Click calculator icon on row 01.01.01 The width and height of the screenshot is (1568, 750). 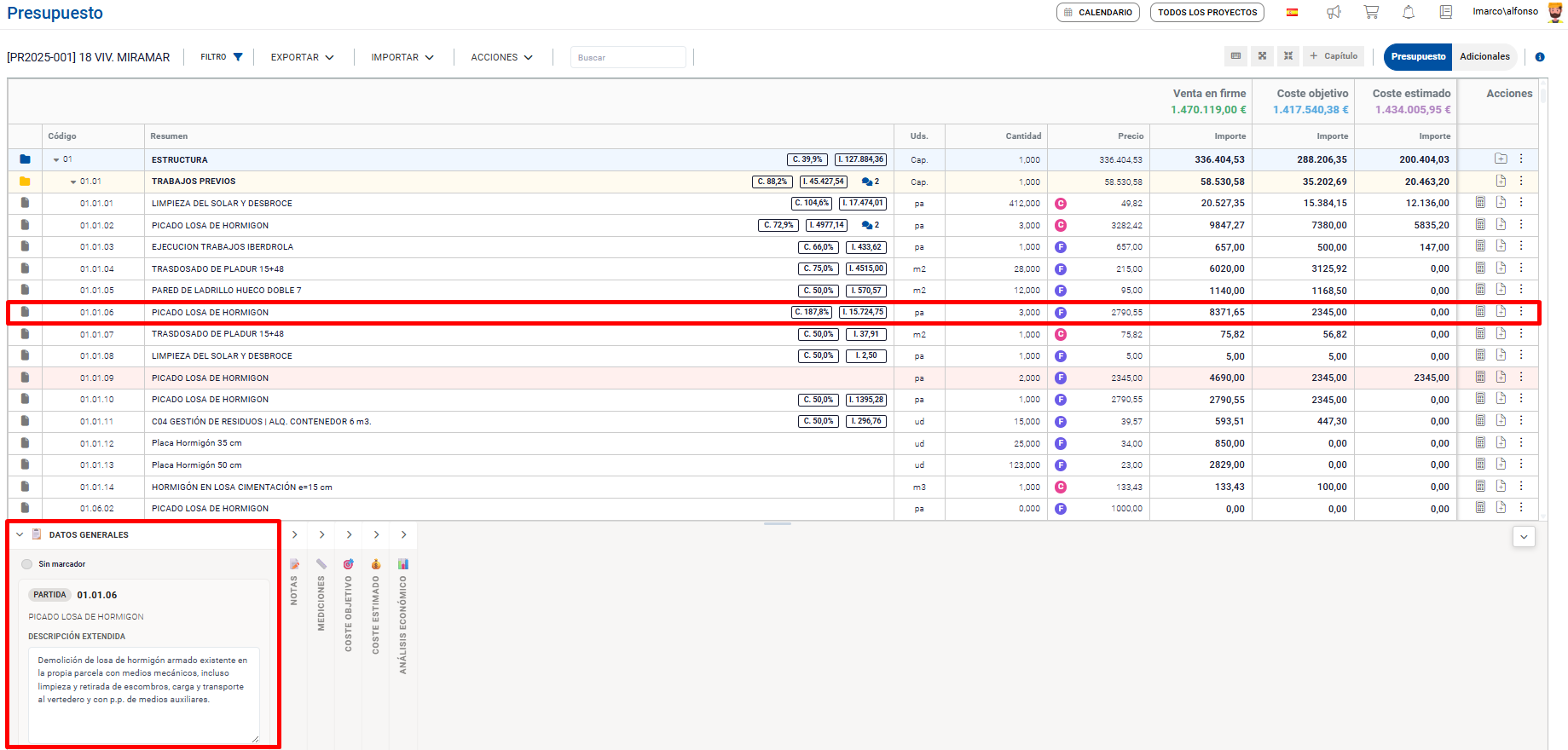1480,203
